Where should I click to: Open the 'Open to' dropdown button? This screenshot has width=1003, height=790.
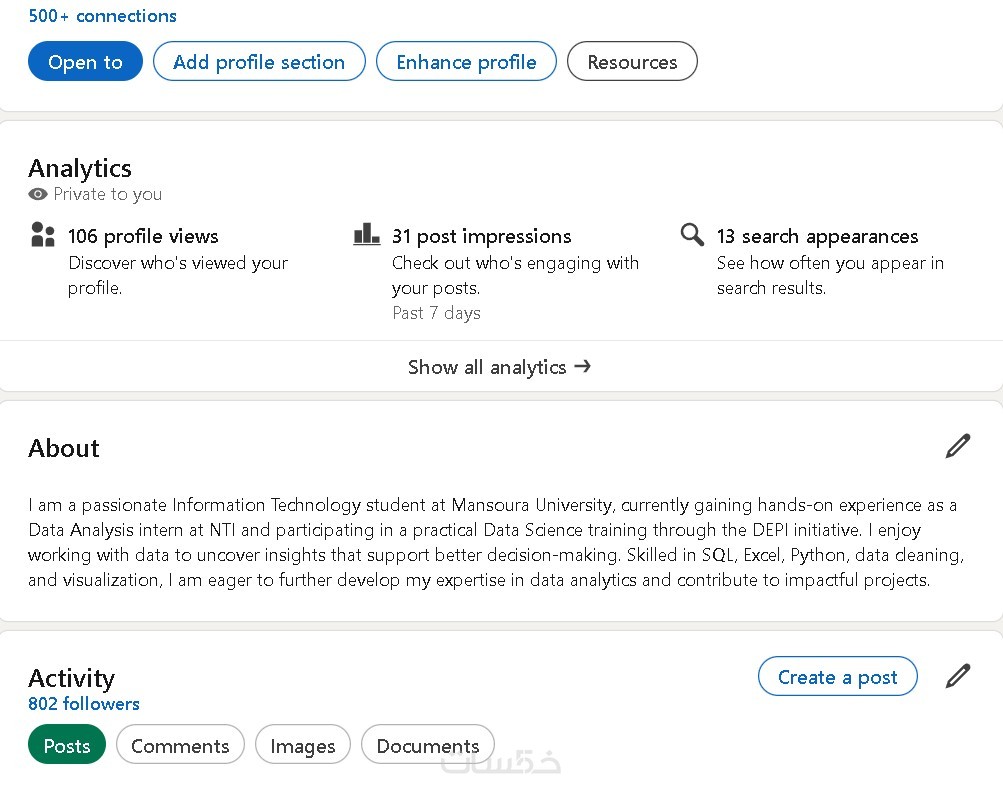(85, 62)
